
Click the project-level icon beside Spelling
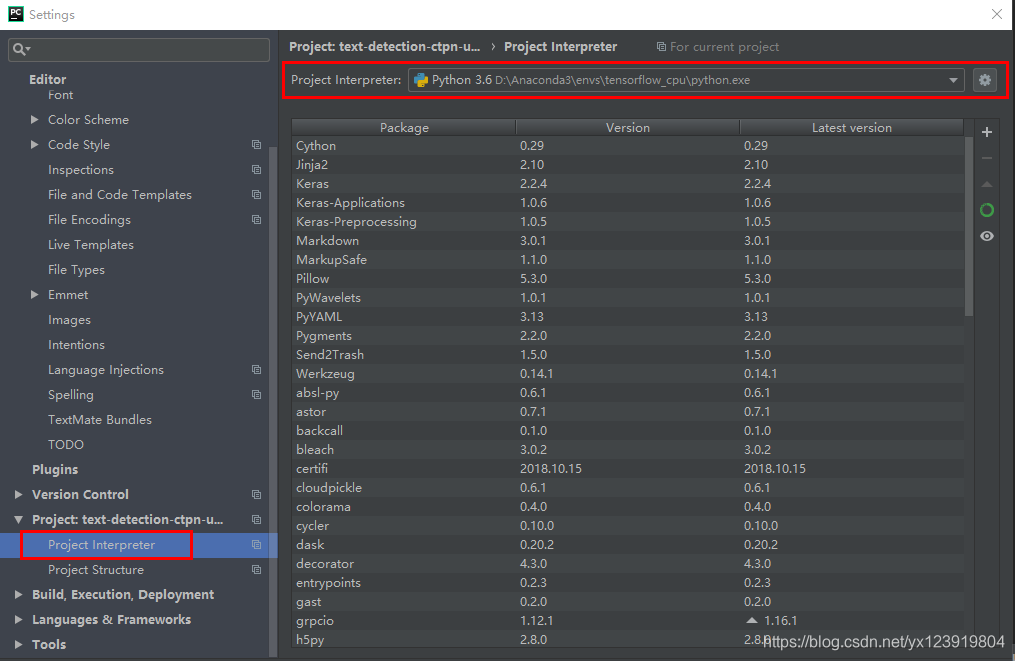pyautogui.click(x=256, y=395)
